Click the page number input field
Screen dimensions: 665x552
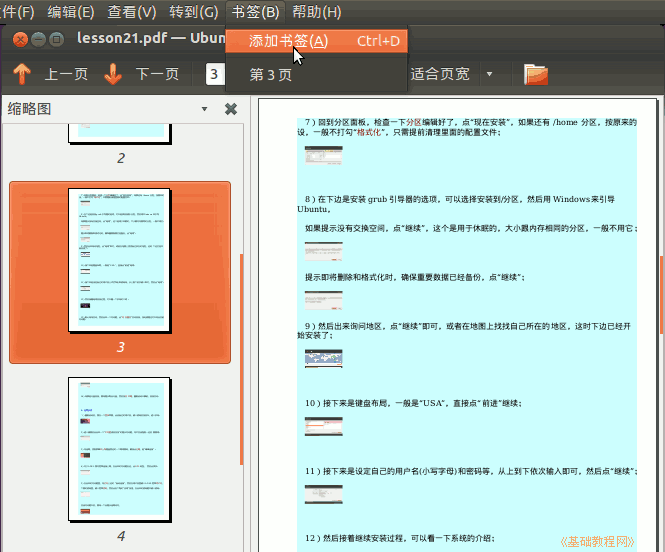tap(214, 74)
